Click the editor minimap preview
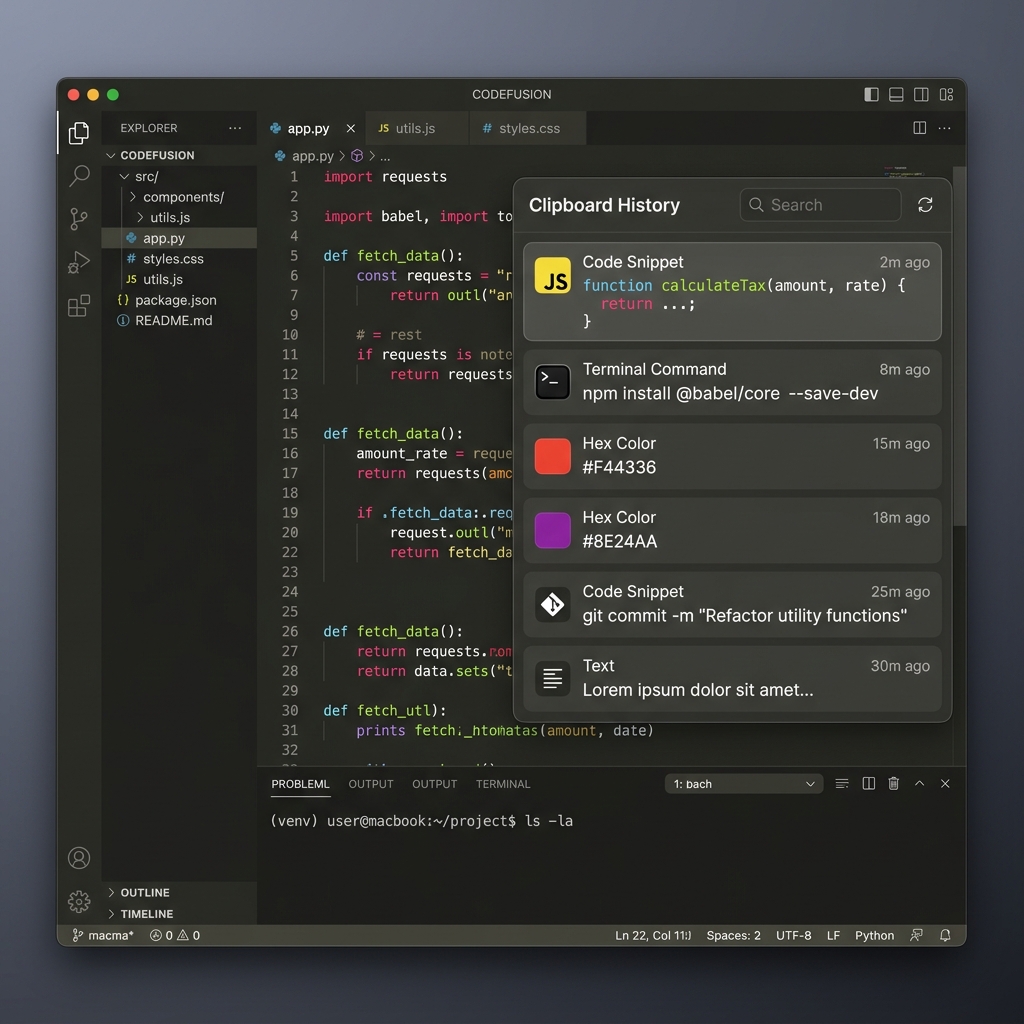This screenshot has height=1024, width=1024. pyautogui.click(x=904, y=172)
